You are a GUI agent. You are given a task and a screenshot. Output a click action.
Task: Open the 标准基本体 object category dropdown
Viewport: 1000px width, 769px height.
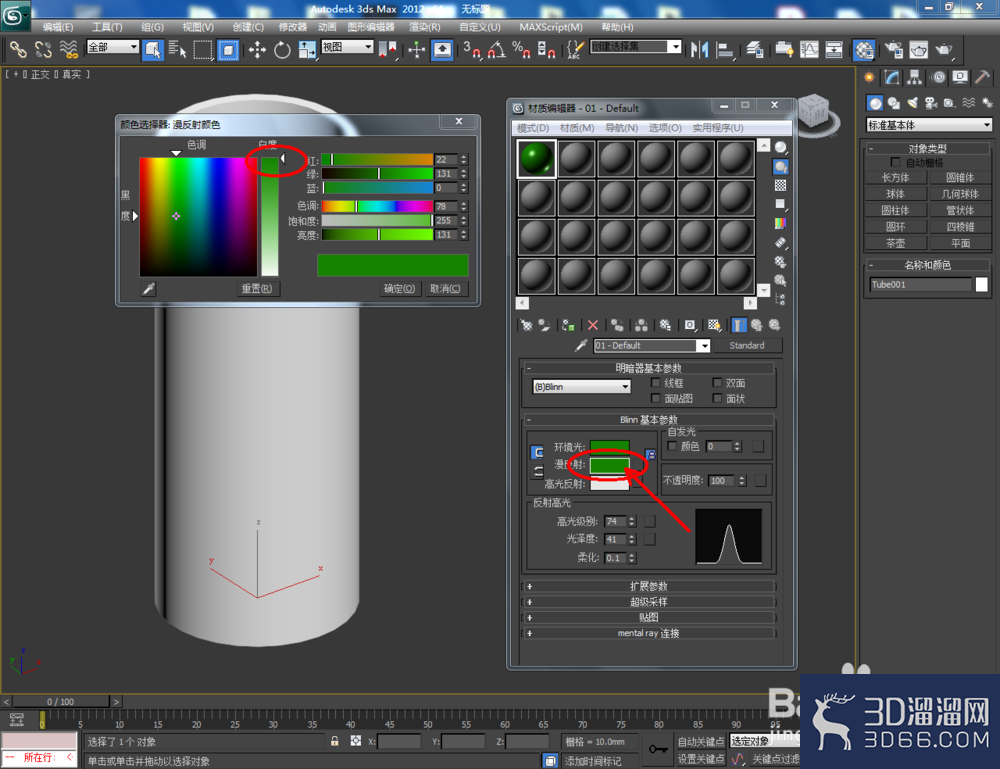(929, 125)
